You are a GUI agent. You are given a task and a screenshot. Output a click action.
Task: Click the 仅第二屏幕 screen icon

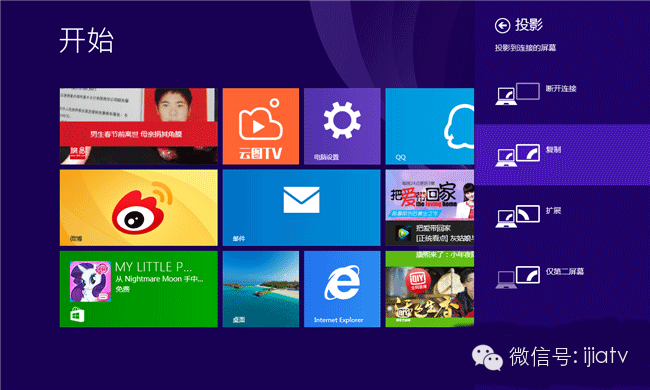(x=518, y=277)
